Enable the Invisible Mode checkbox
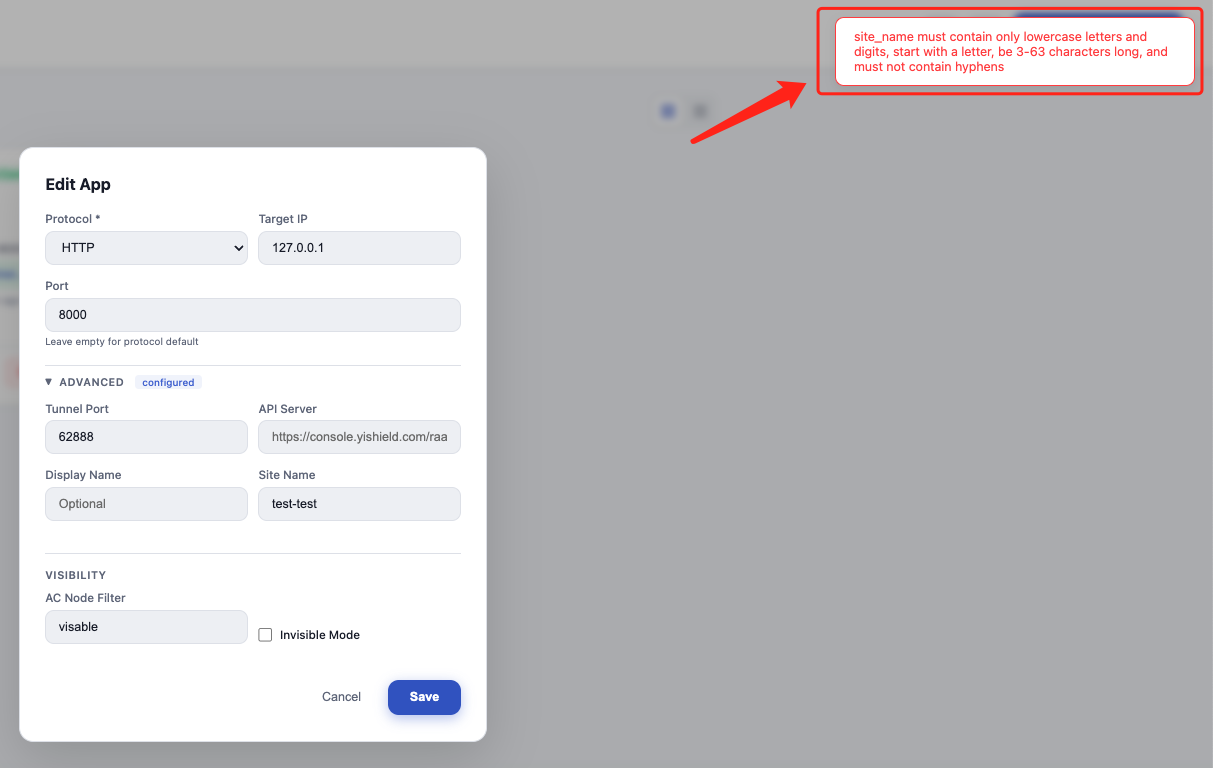This screenshot has height=768, width=1213. [265, 635]
